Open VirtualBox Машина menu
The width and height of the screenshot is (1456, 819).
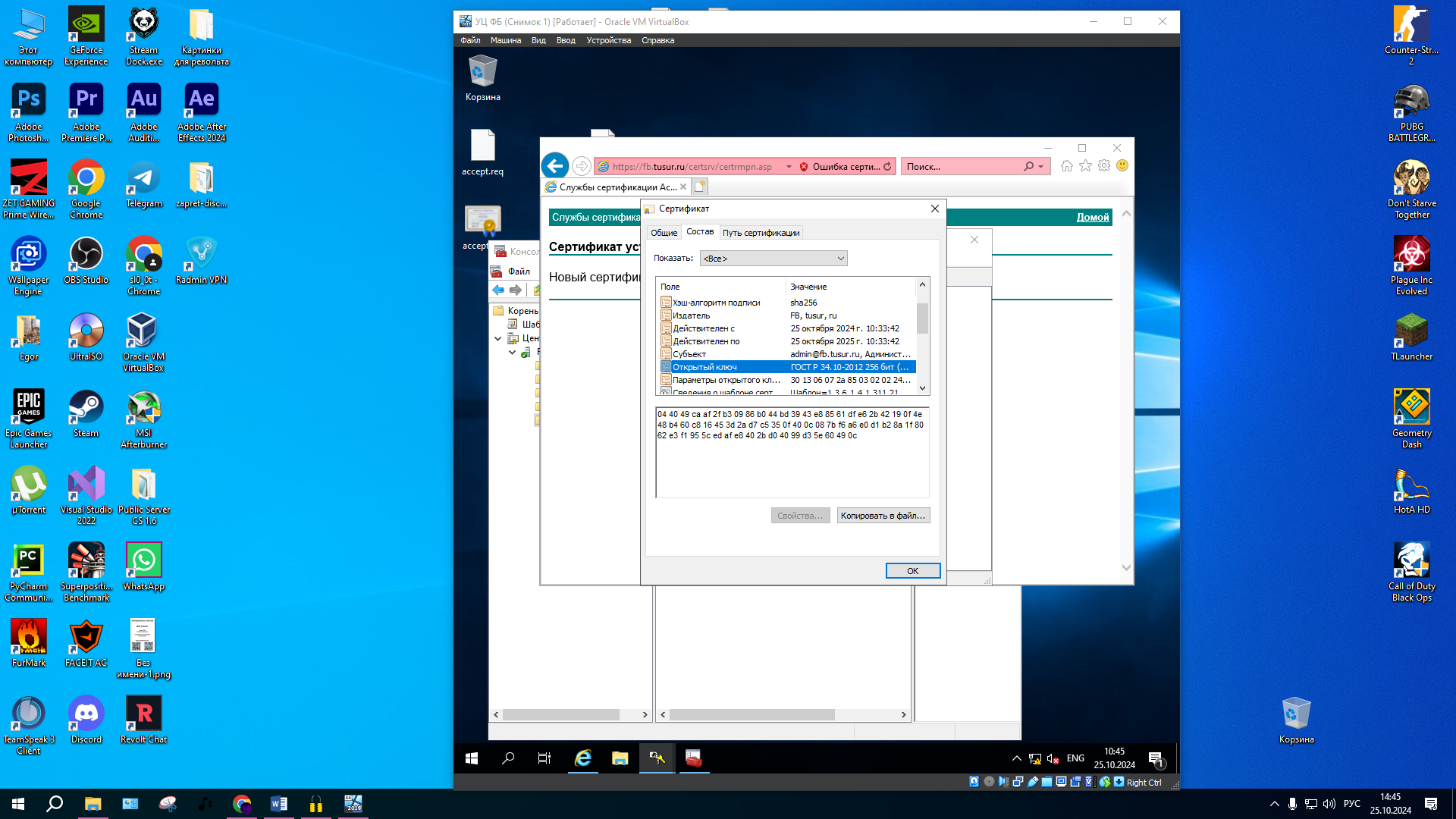coord(505,40)
